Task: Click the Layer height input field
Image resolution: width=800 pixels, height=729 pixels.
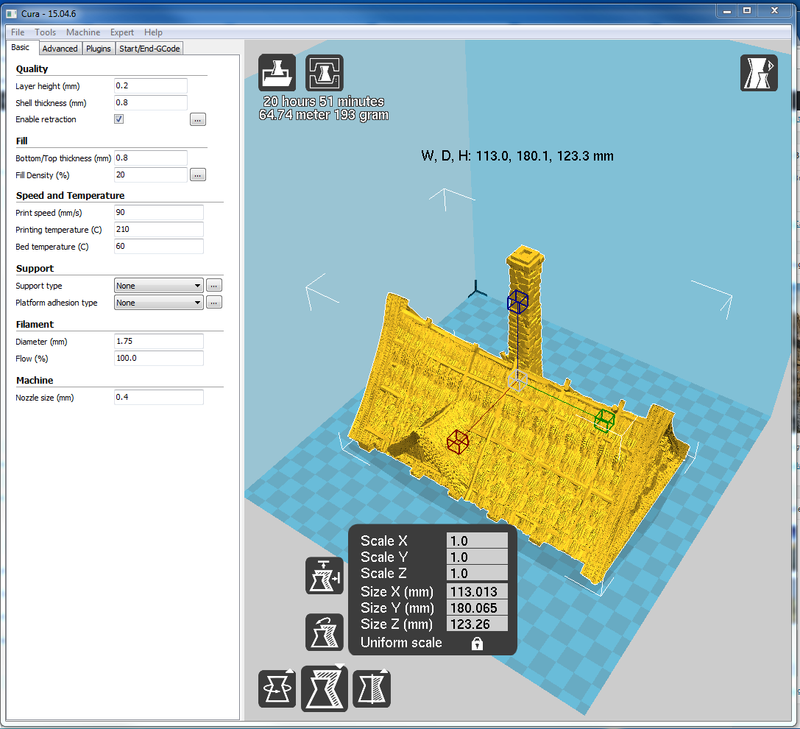Action: pyautogui.click(x=151, y=86)
